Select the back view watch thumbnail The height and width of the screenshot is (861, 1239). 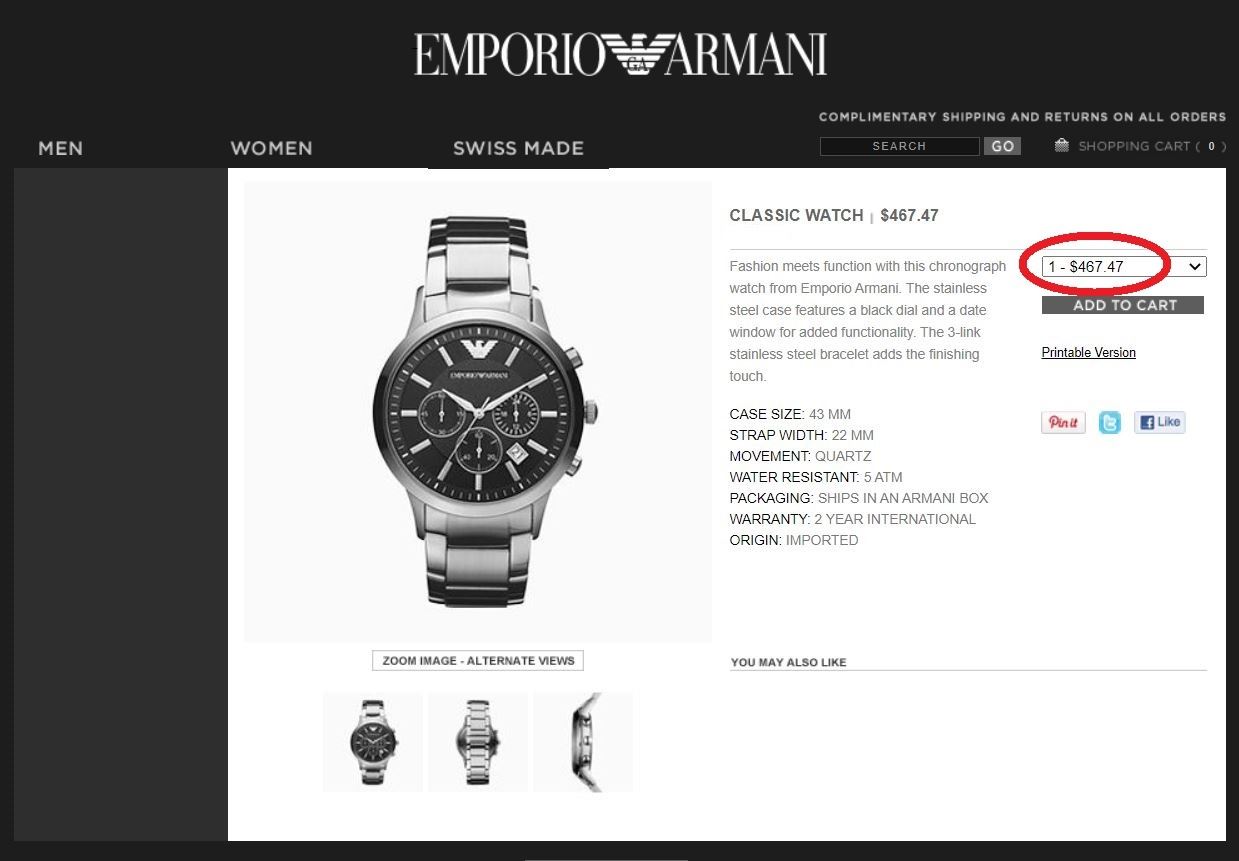477,742
